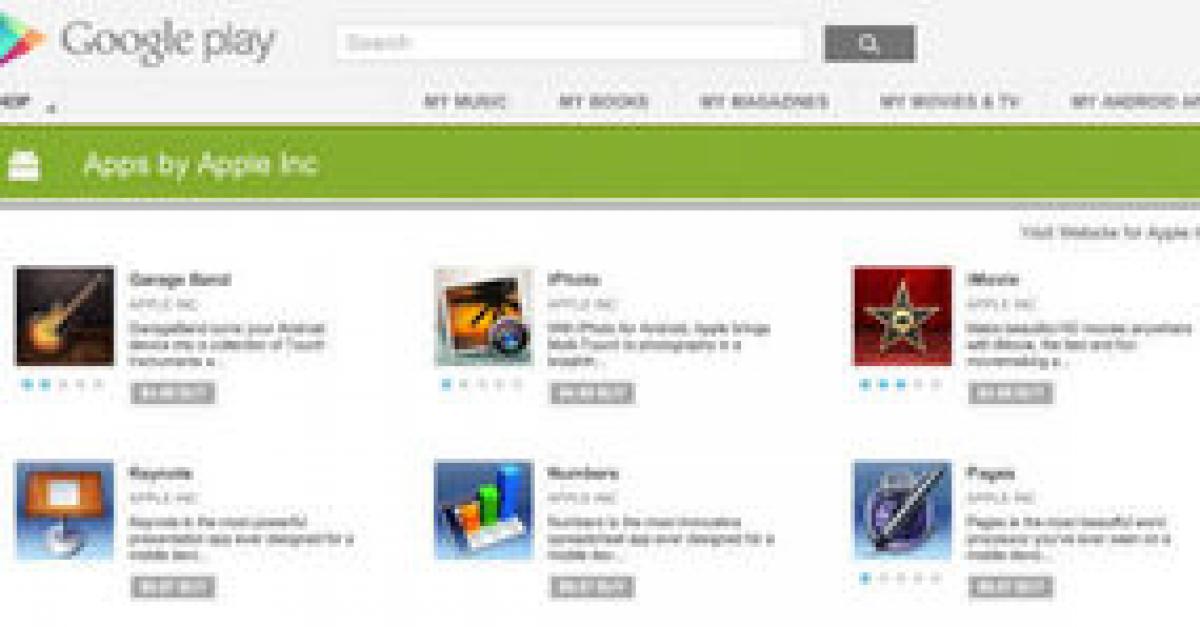Open the Garage Band app icon
The width and height of the screenshot is (1200, 627).
click(65, 316)
